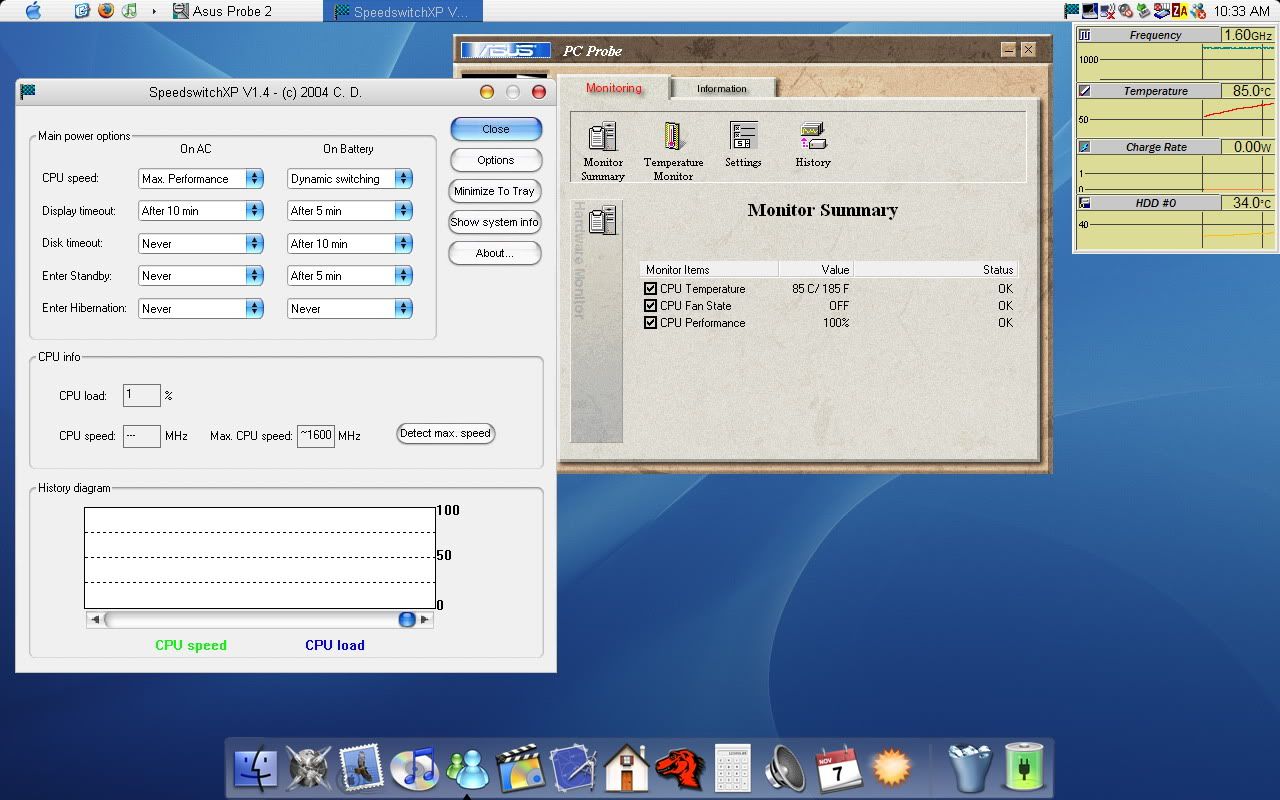Click the Monitor Items column header
Image resolution: width=1280 pixels, height=800 pixels.
(709, 269)
